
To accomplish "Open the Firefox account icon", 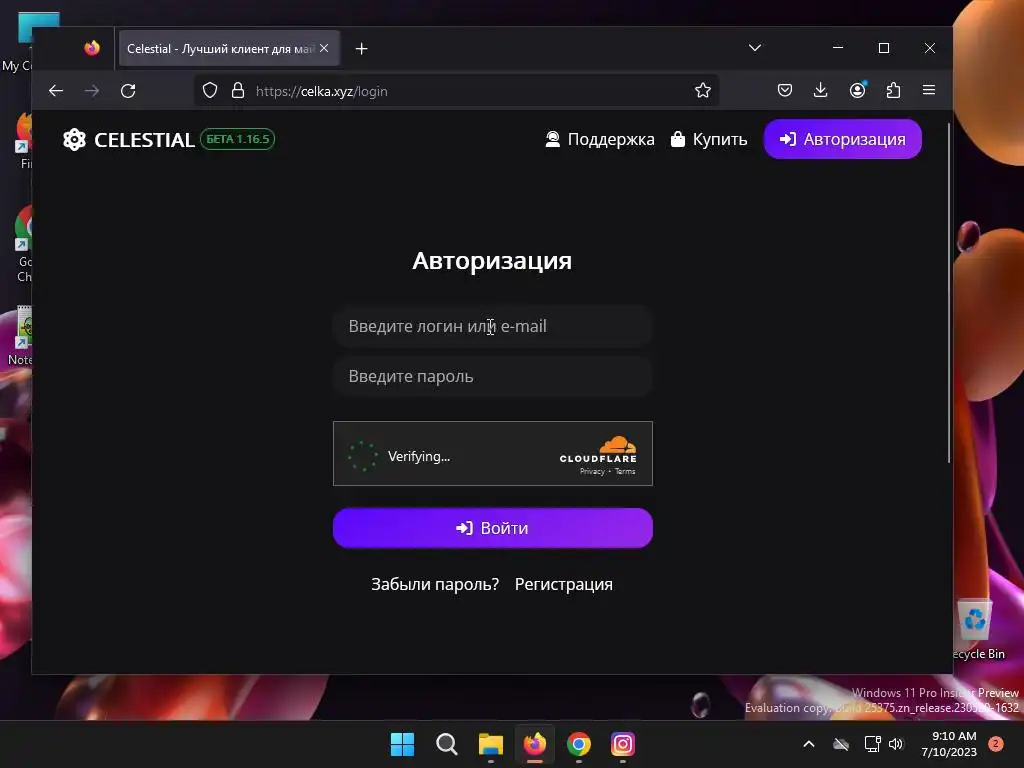I will (x=857, y=90).
